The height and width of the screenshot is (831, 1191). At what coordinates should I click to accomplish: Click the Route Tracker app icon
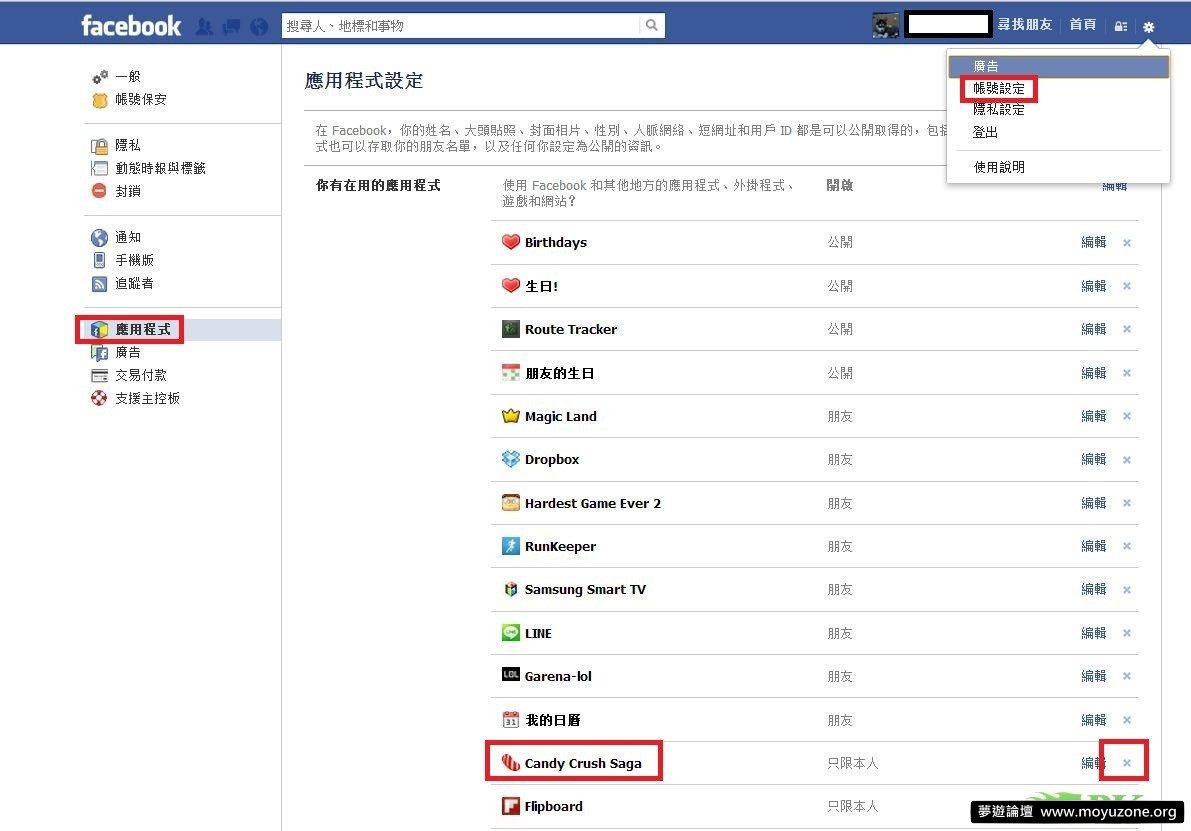coord(510,329)
